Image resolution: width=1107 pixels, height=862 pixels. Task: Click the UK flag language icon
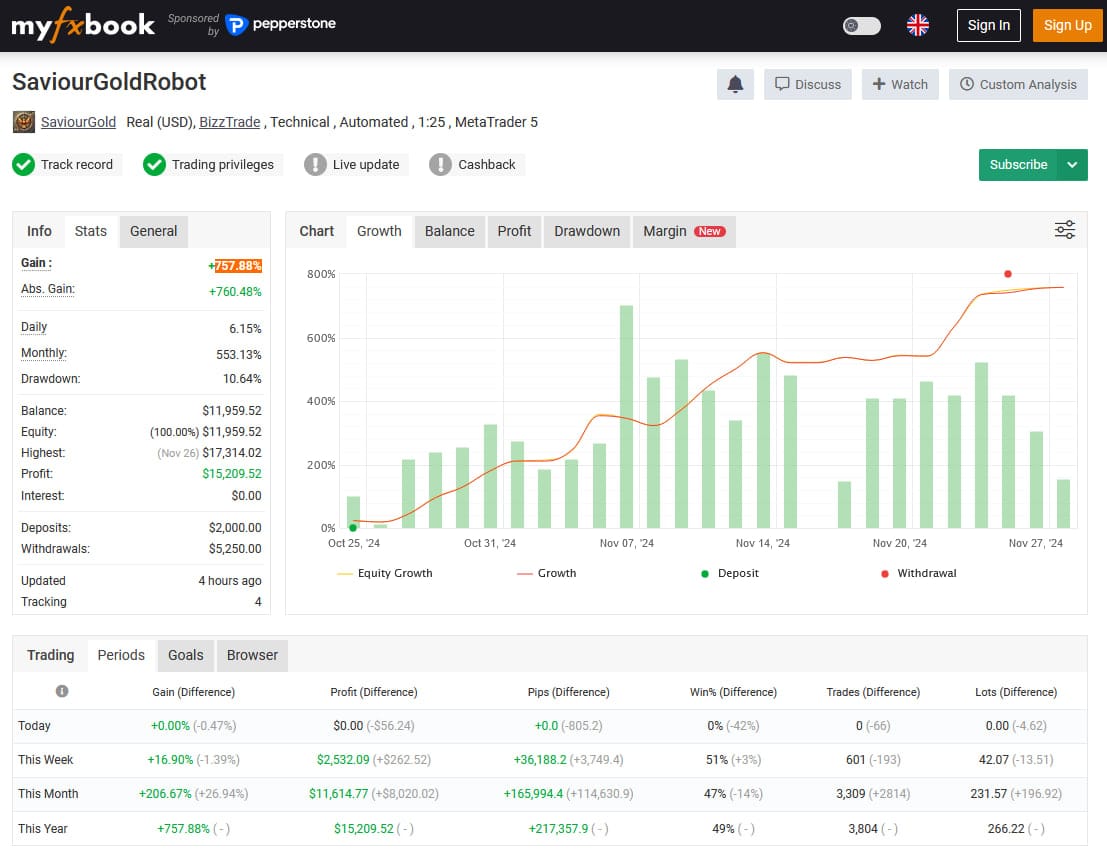[x=917, y=25]
